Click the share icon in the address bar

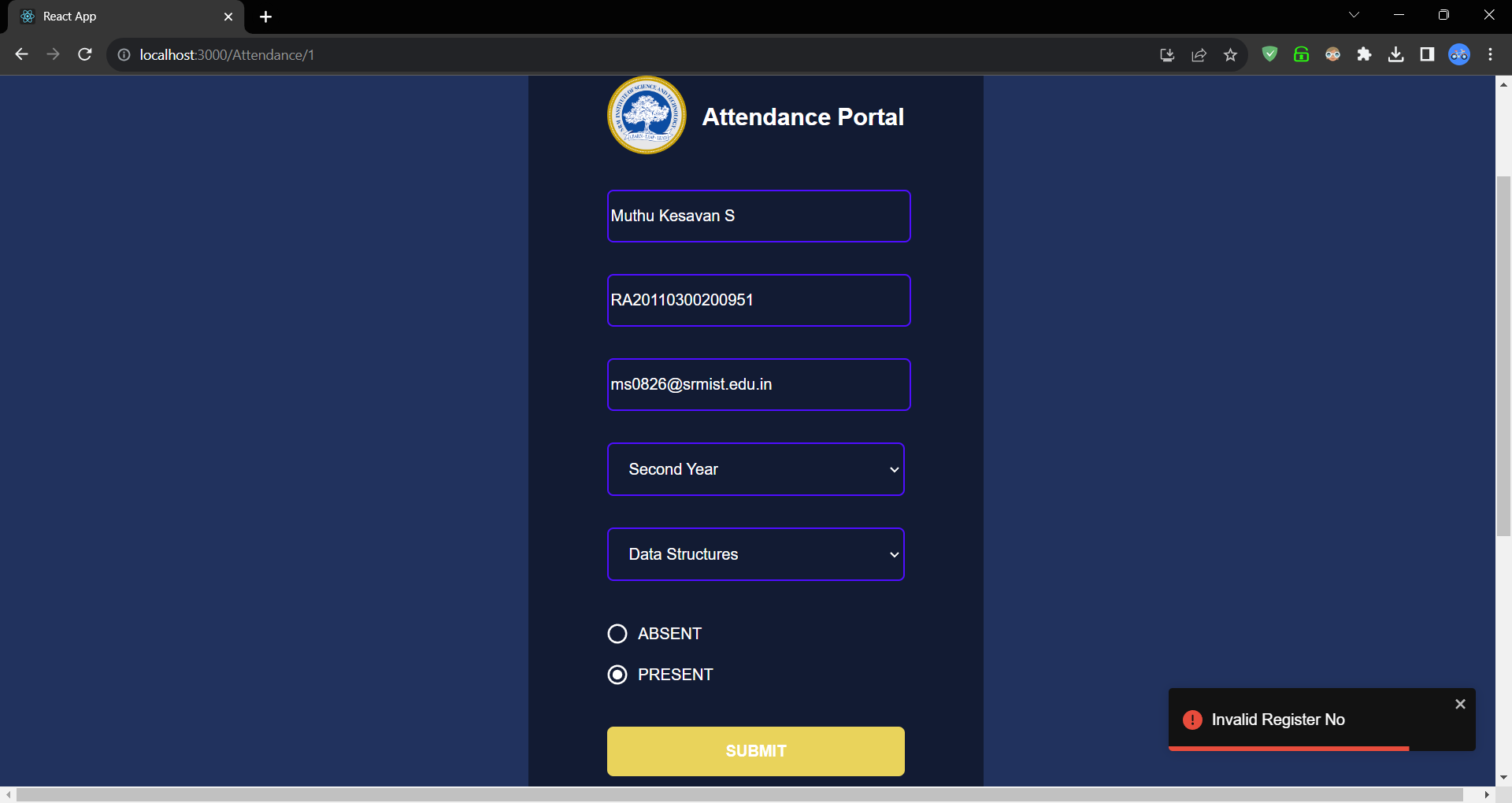click(1199, 54)
